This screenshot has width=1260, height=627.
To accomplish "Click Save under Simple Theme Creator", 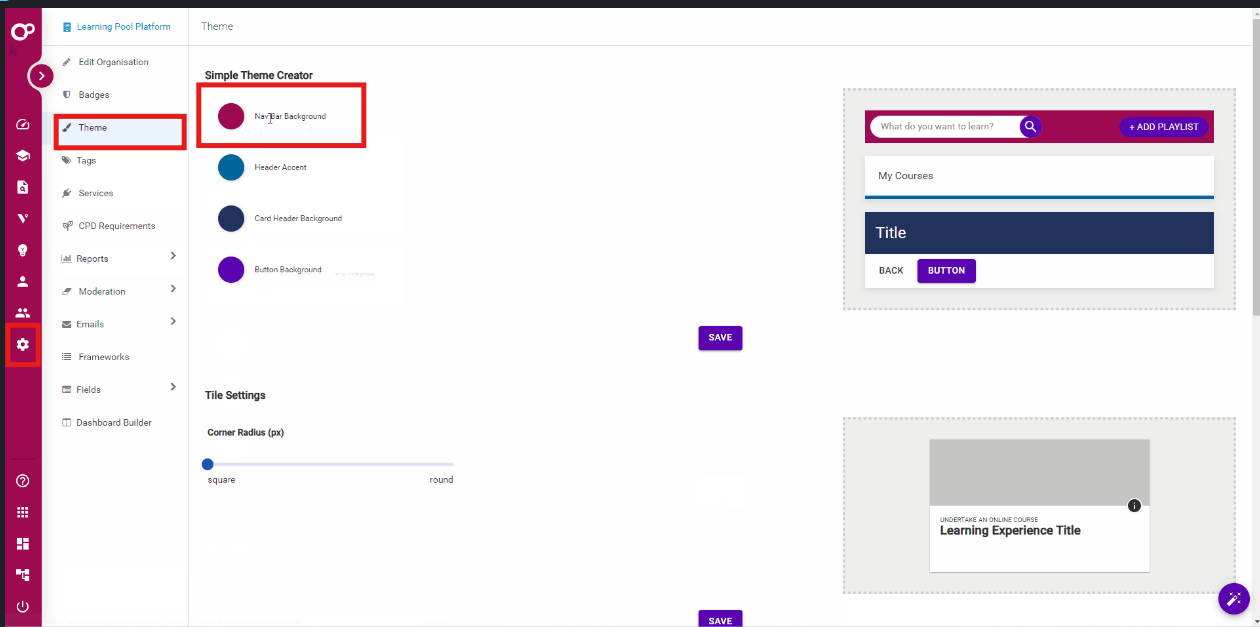I will click(720, 338).
